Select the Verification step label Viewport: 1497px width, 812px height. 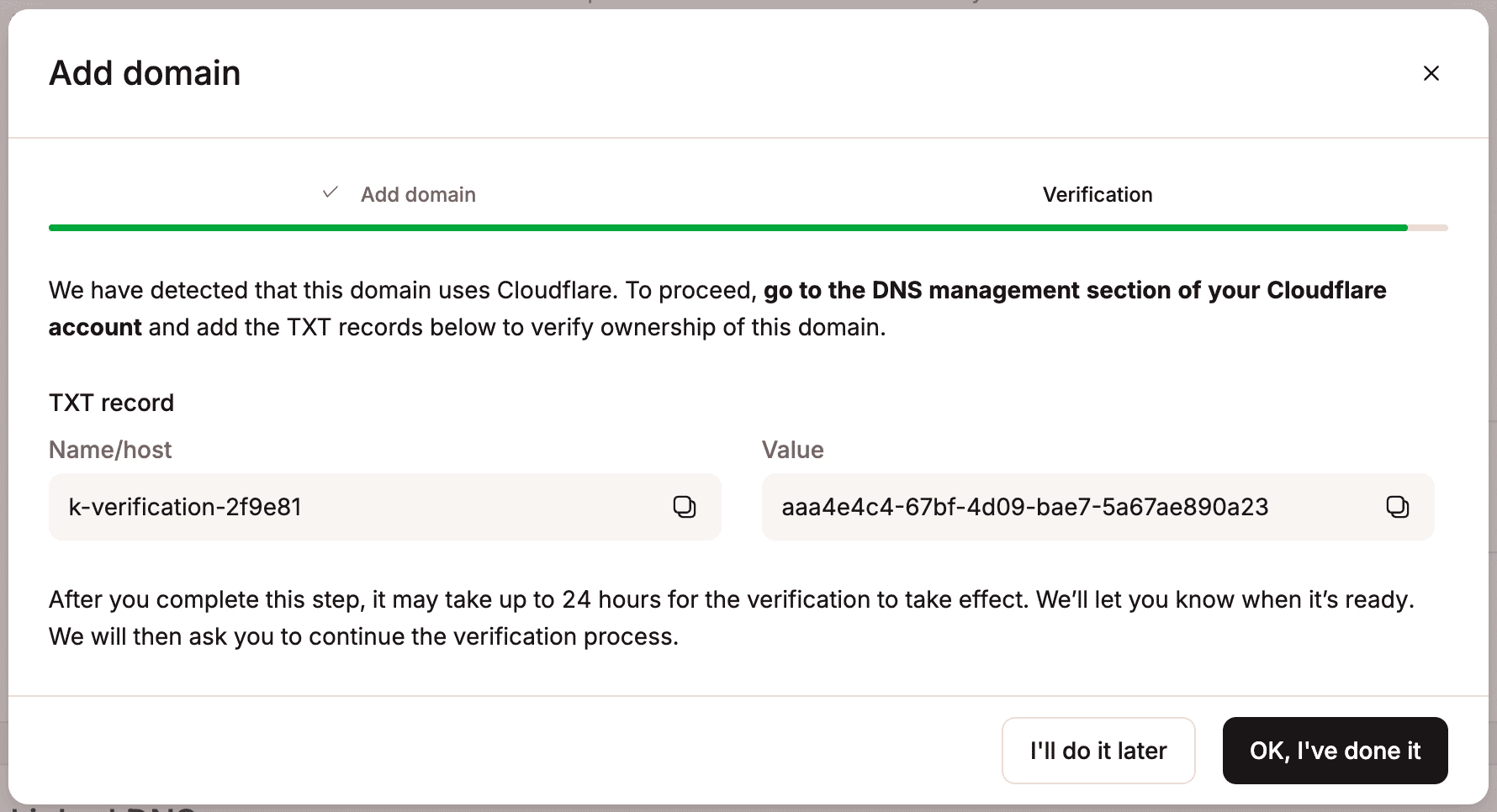tap(1097, 194)
